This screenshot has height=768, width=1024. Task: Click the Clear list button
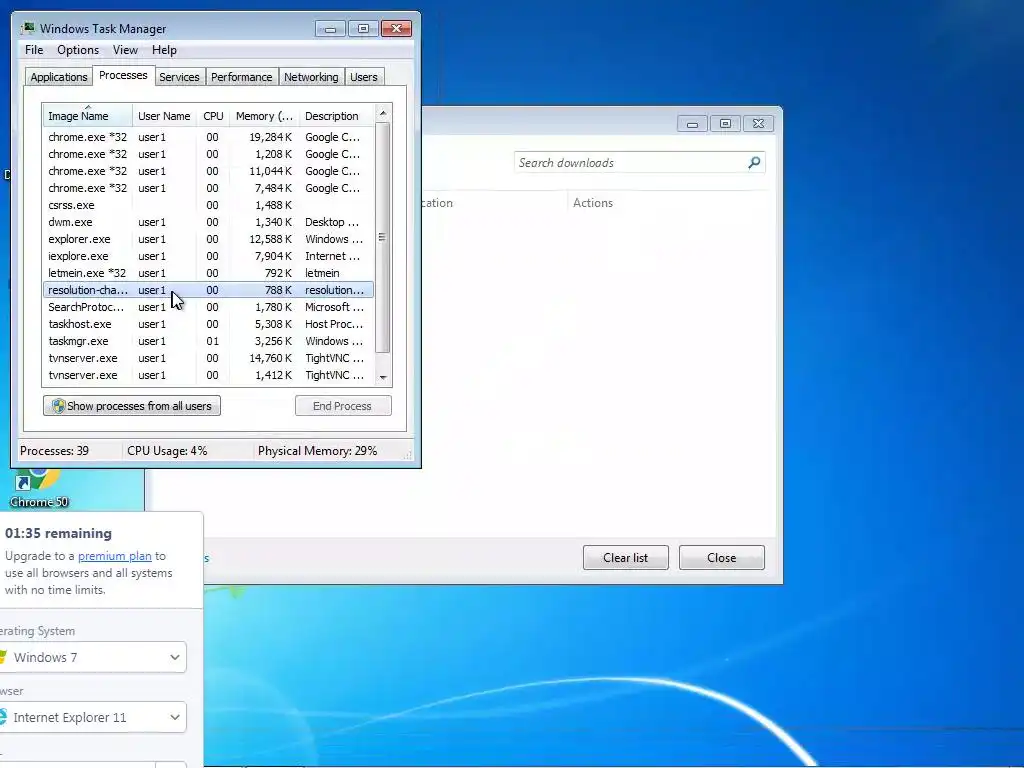point(626,558)
